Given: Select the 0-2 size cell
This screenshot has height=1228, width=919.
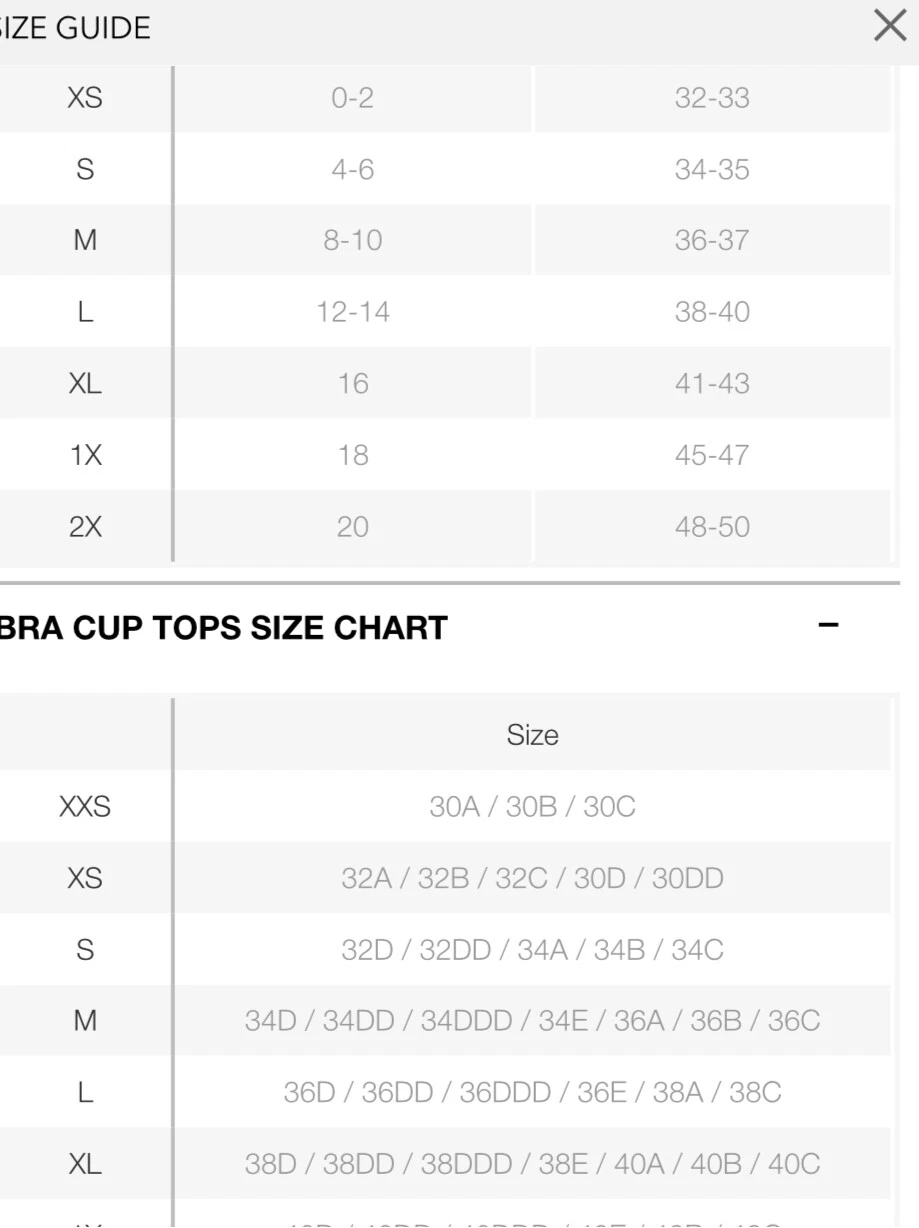Looking at the screenshot, I should pyautogui.click(x=353, y=98).
